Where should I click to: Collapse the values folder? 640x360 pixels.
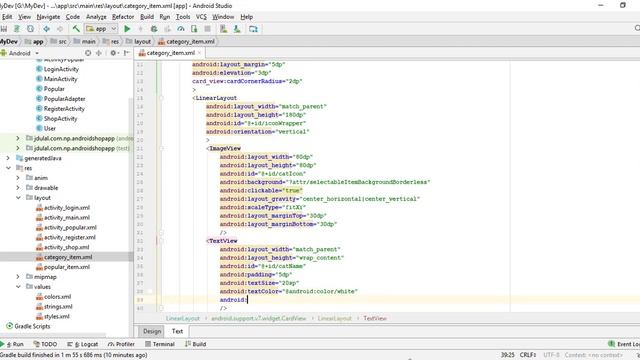pyautogui.click(x=18, y=287)
